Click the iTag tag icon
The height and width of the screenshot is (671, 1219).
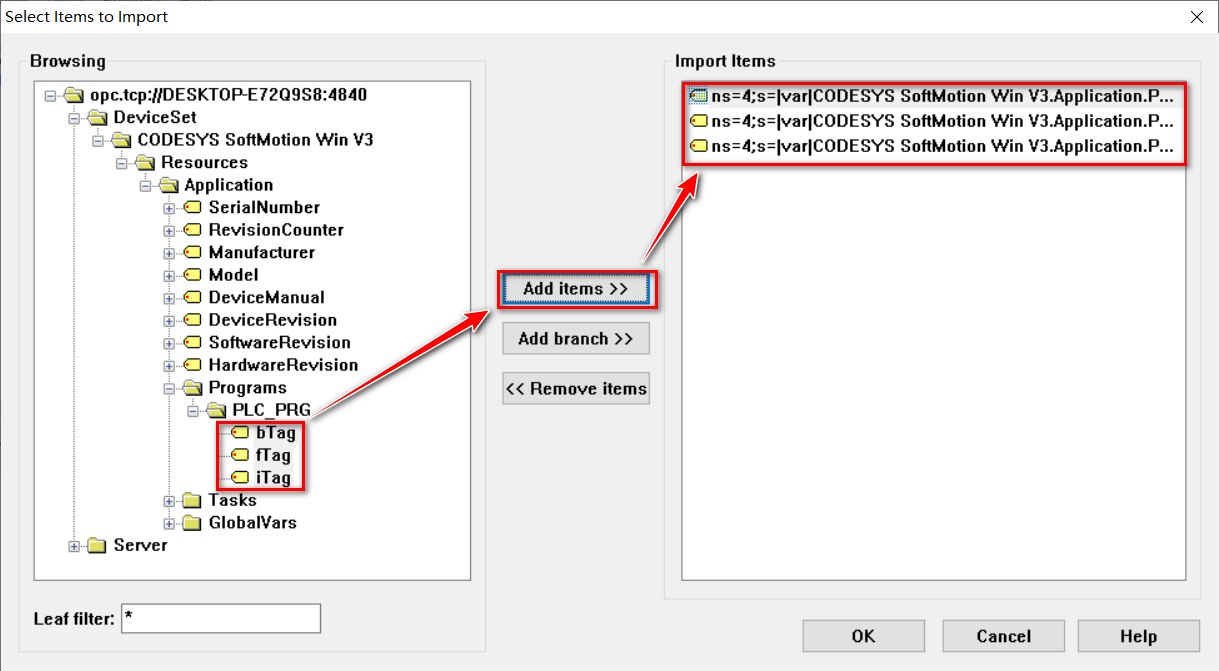click(x=240, y=478)
